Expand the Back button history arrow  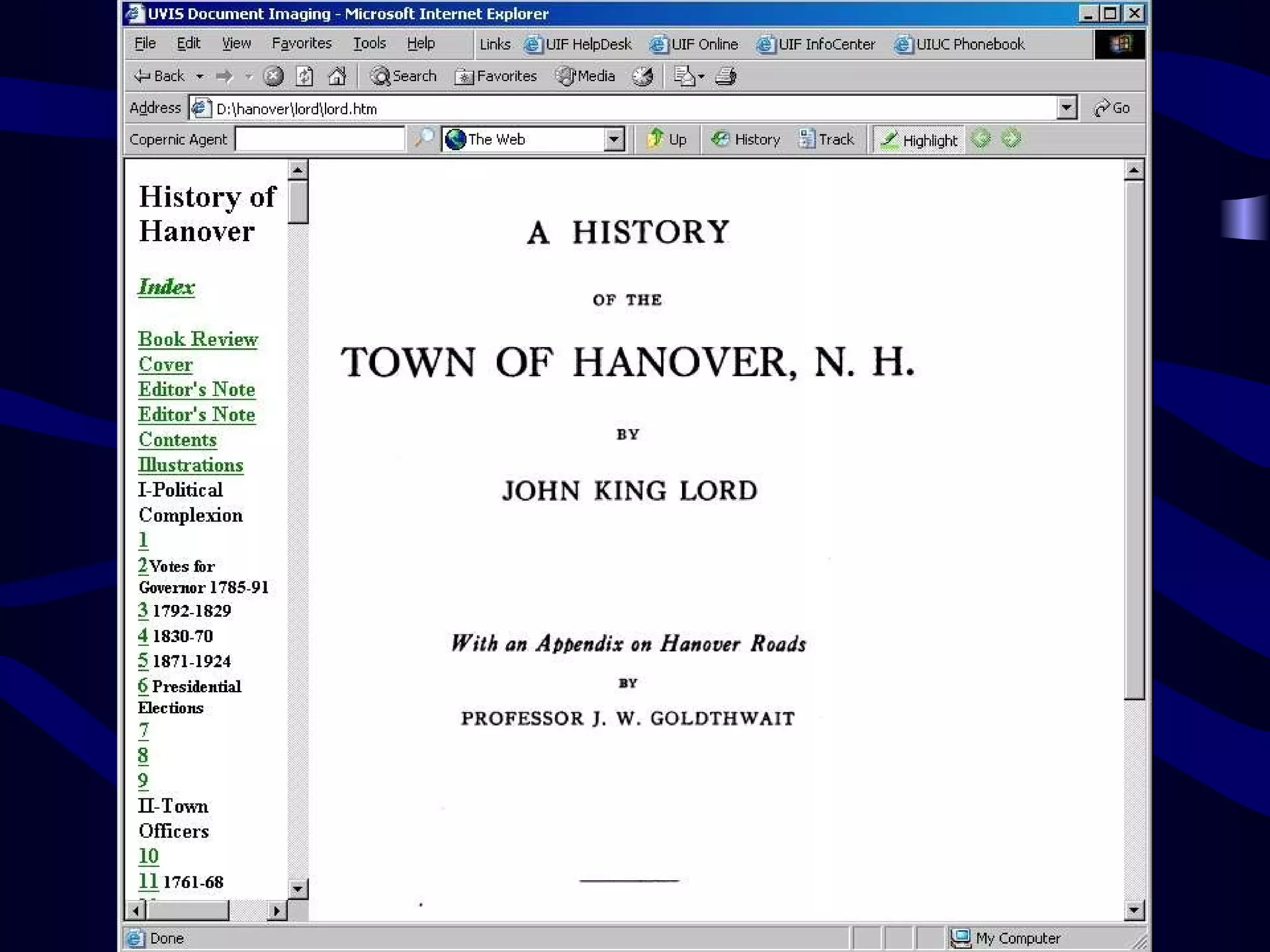coord(200,77)
